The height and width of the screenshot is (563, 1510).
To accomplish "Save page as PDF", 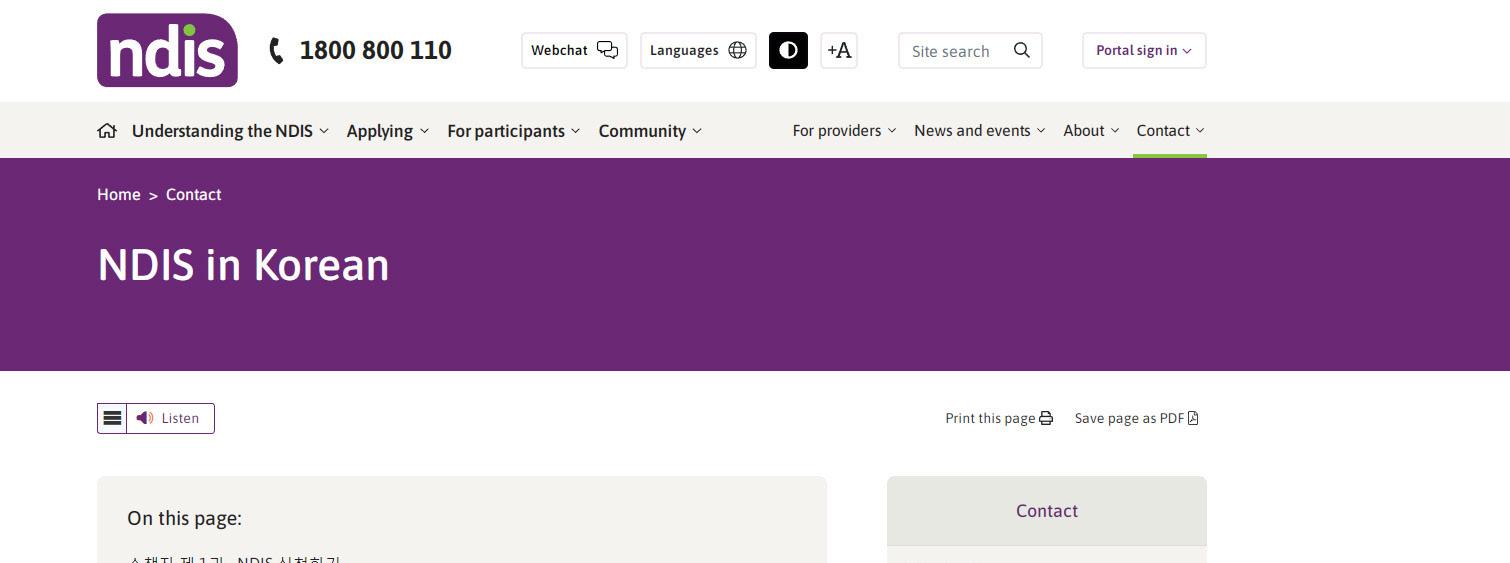I will (x=1137, y=418).
